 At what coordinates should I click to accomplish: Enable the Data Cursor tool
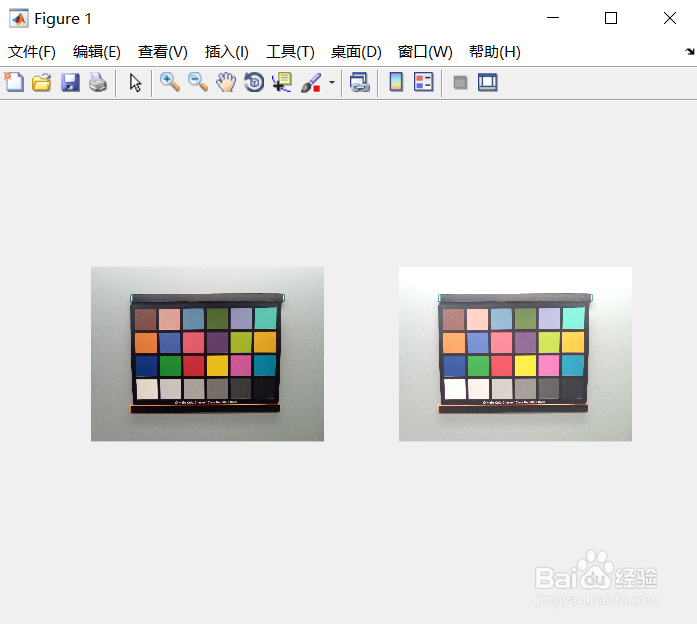coord(282,83)
